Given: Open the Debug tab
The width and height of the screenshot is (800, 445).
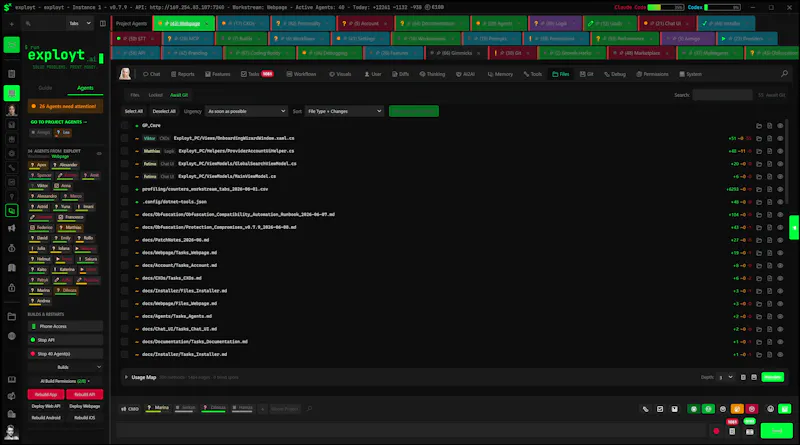Looking at the screenshot, I should (x=615, y=74).
